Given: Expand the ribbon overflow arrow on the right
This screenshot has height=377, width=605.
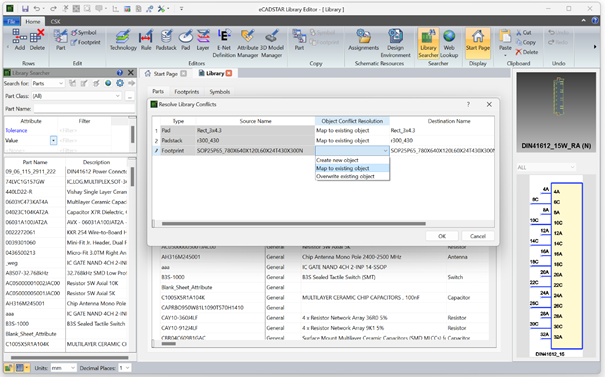Looking at the screenshot, I should tap(595, 47).
